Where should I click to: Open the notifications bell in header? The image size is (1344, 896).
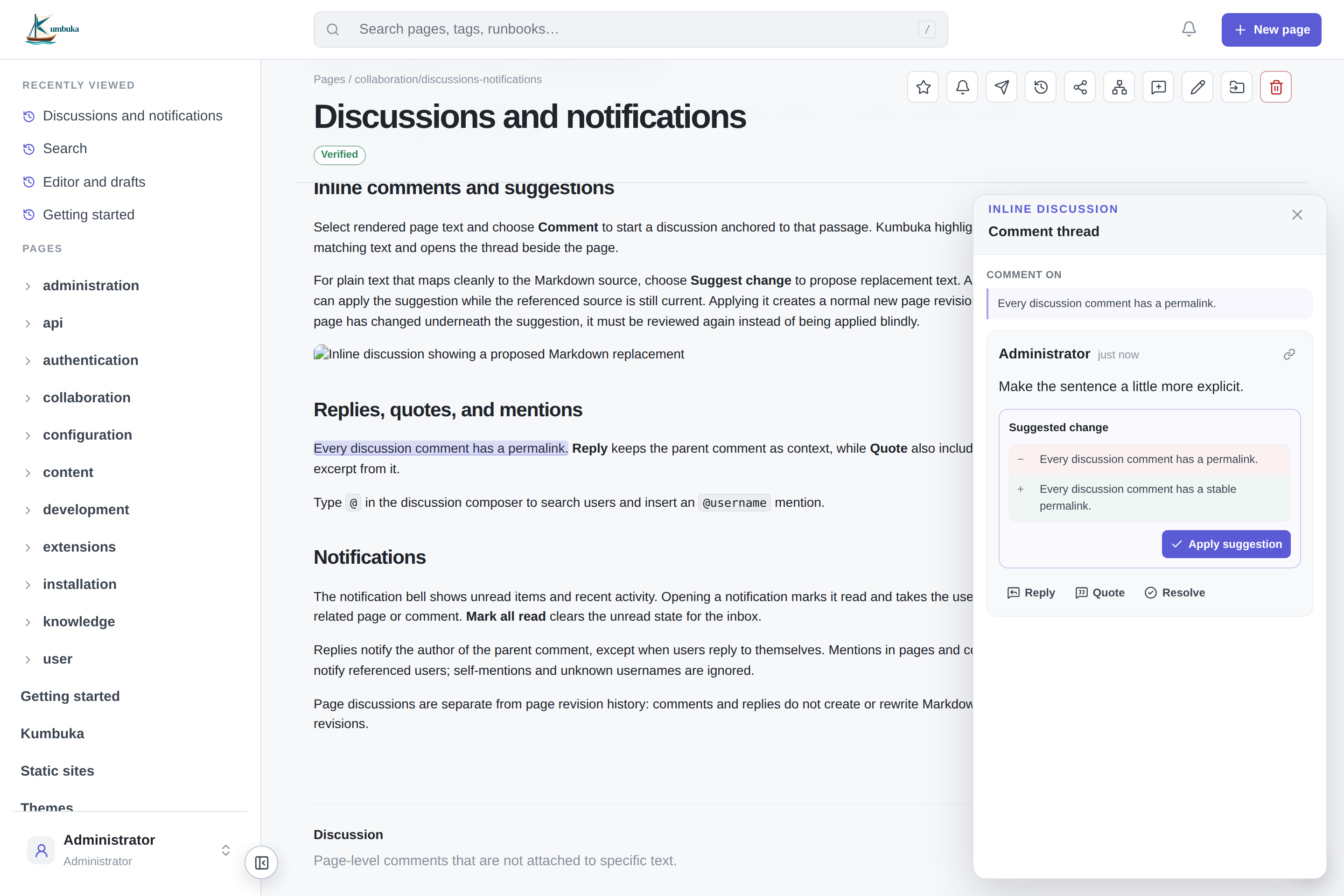pos(1189,29)
